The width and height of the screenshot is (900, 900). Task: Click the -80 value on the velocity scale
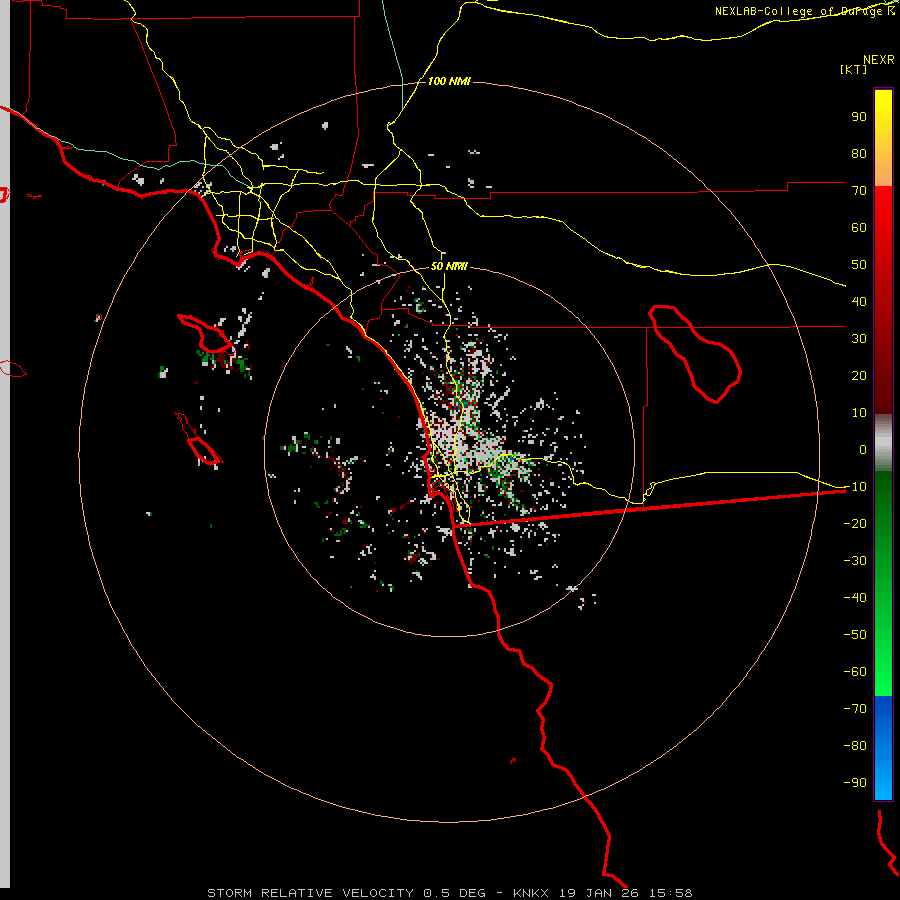click(855, 746)
